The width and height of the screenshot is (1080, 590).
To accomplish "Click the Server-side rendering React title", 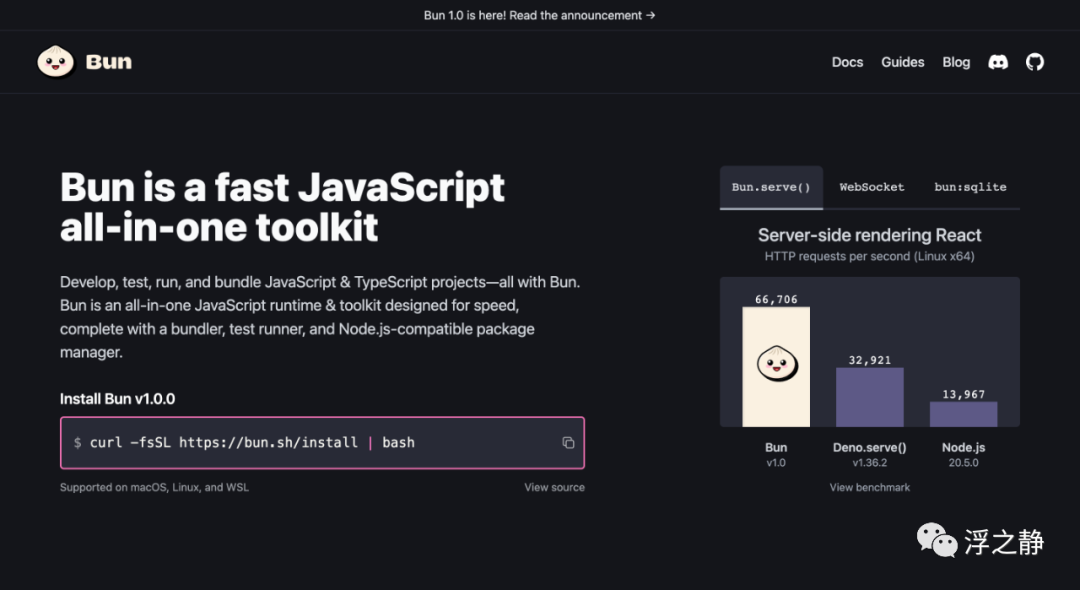I will click(869, 235).
